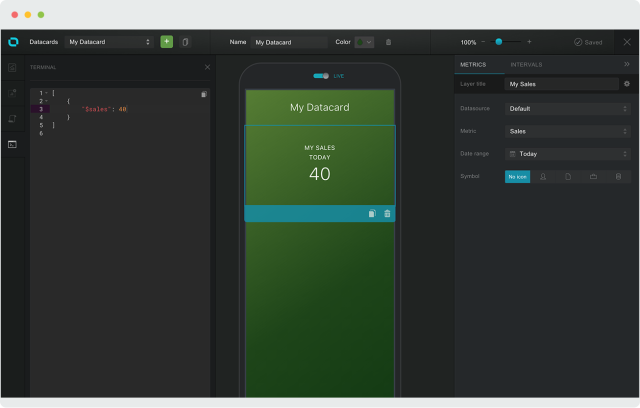Open the Datacards selector dropdown
Image resolution: width=640 pixels, height=408 pixels.
click(109, 42)
